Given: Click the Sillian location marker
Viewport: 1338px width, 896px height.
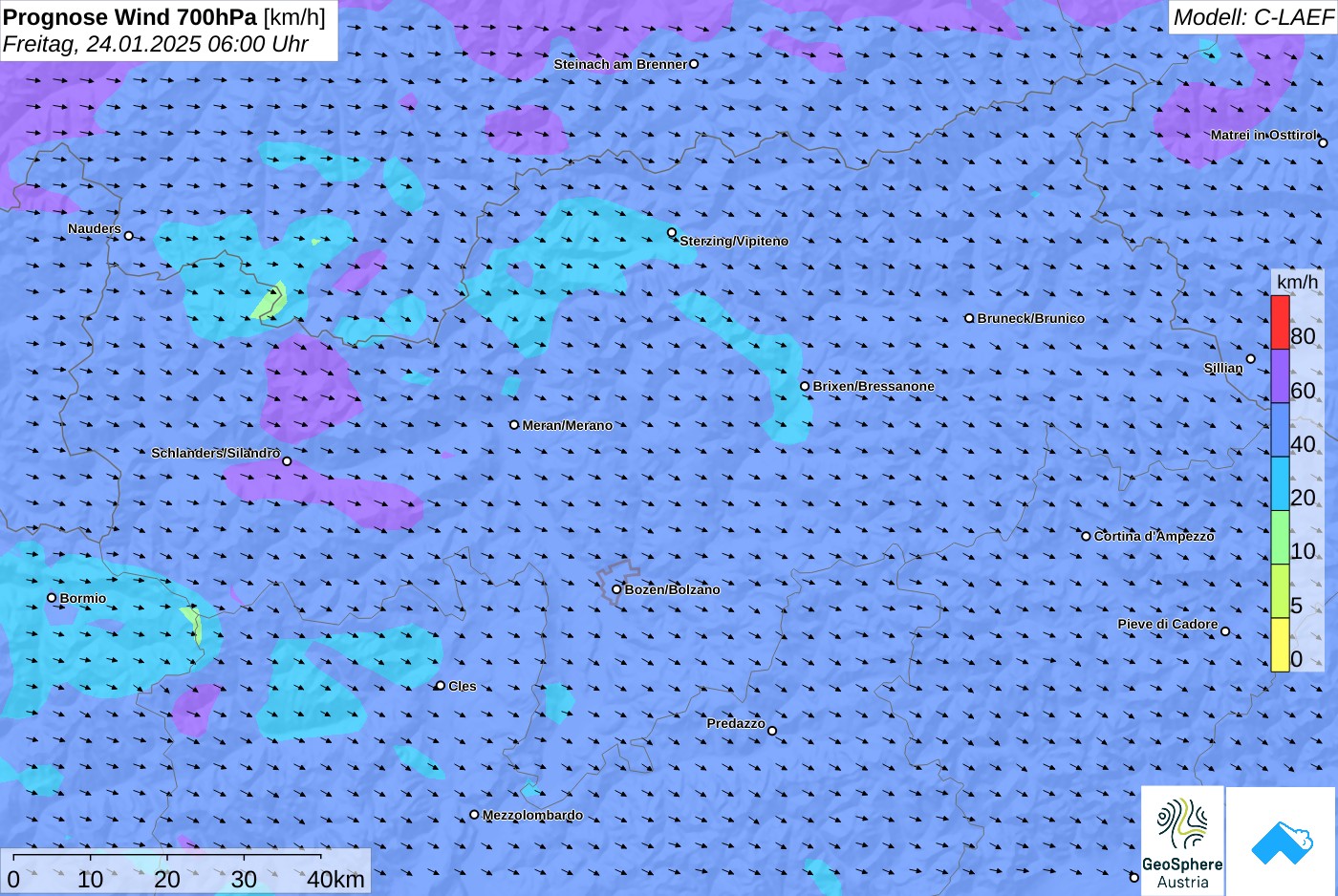Looking at the screenshot, I should click(x=1250, y=359).
